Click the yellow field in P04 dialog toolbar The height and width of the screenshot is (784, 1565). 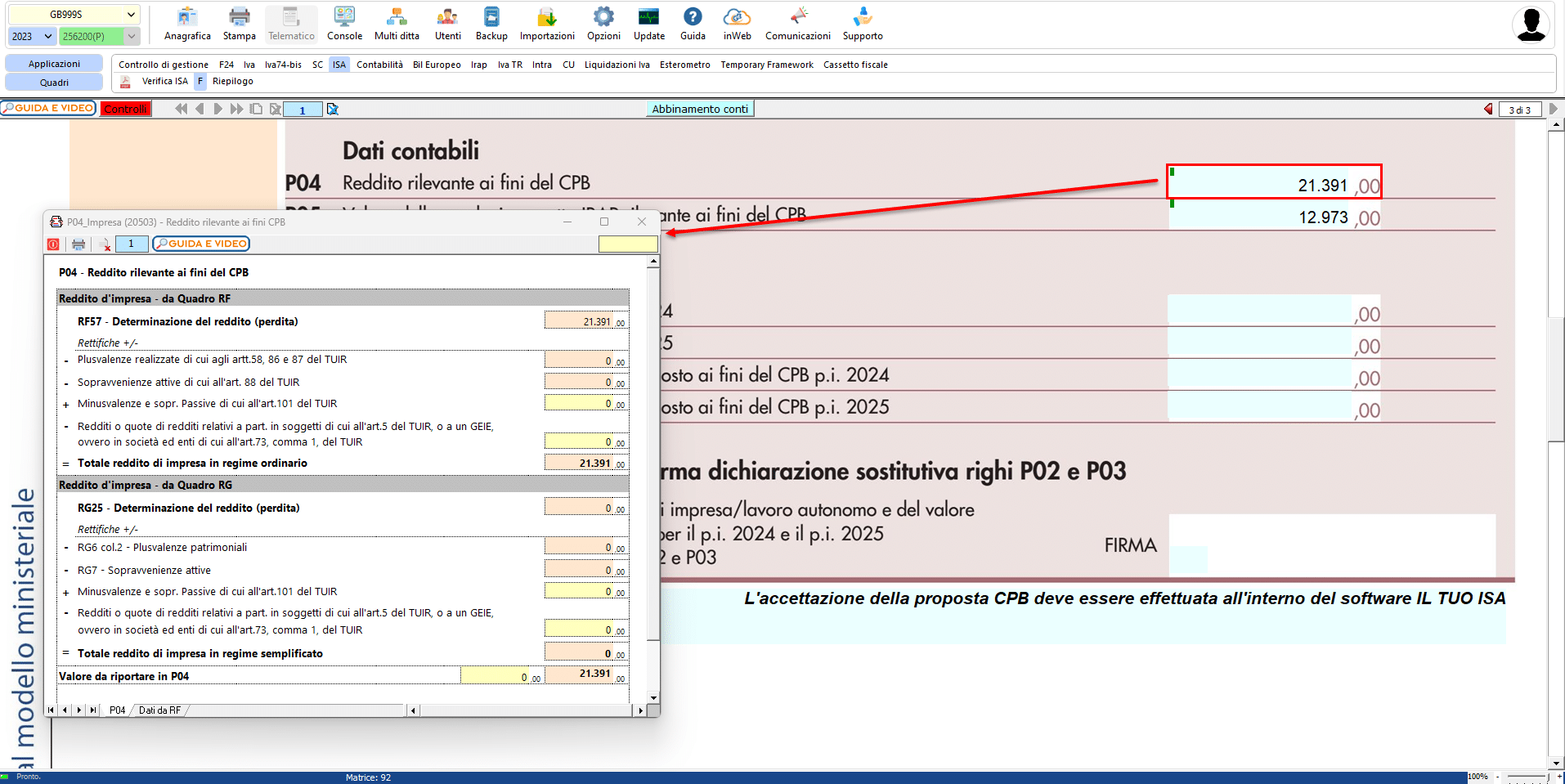click(628, 244)
